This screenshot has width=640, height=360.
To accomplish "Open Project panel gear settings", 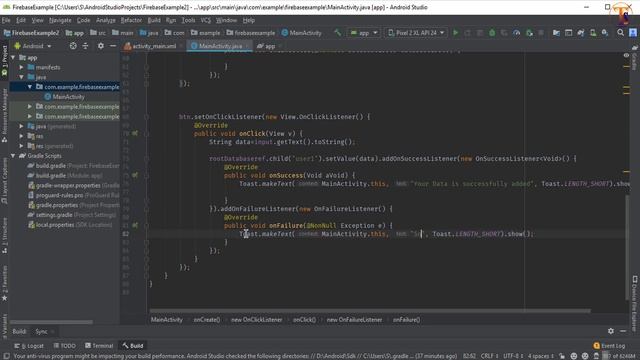I will pyautogui.click(x=100, y=46).
